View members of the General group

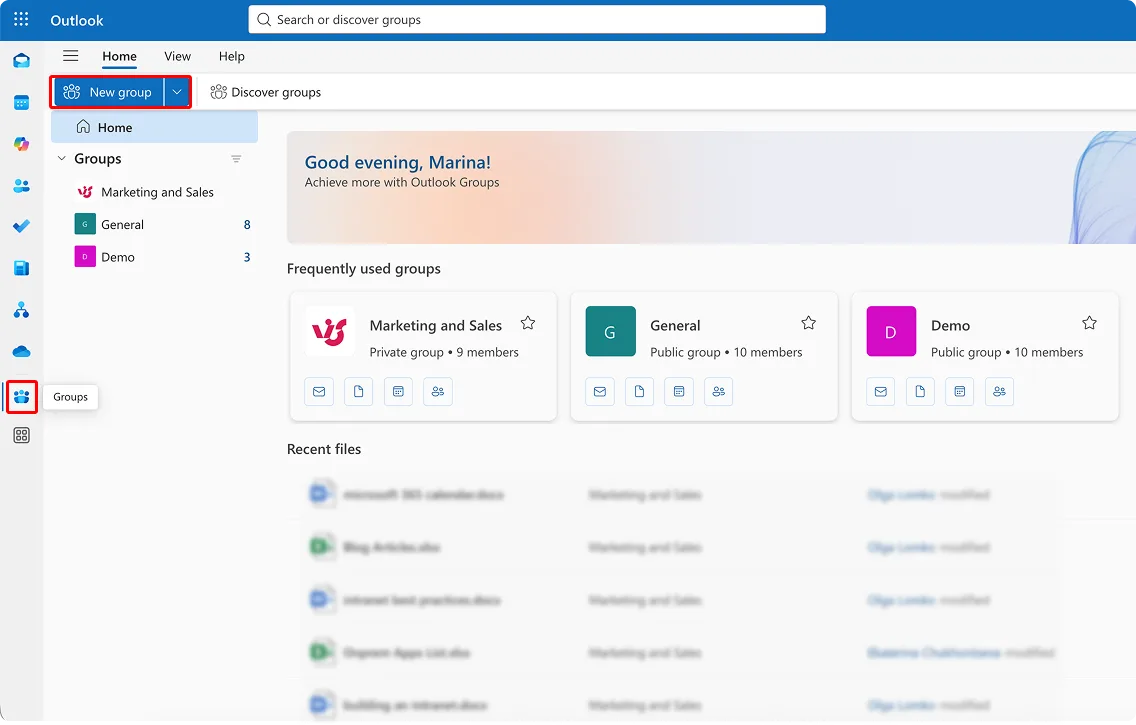click(x=718, y=391)
